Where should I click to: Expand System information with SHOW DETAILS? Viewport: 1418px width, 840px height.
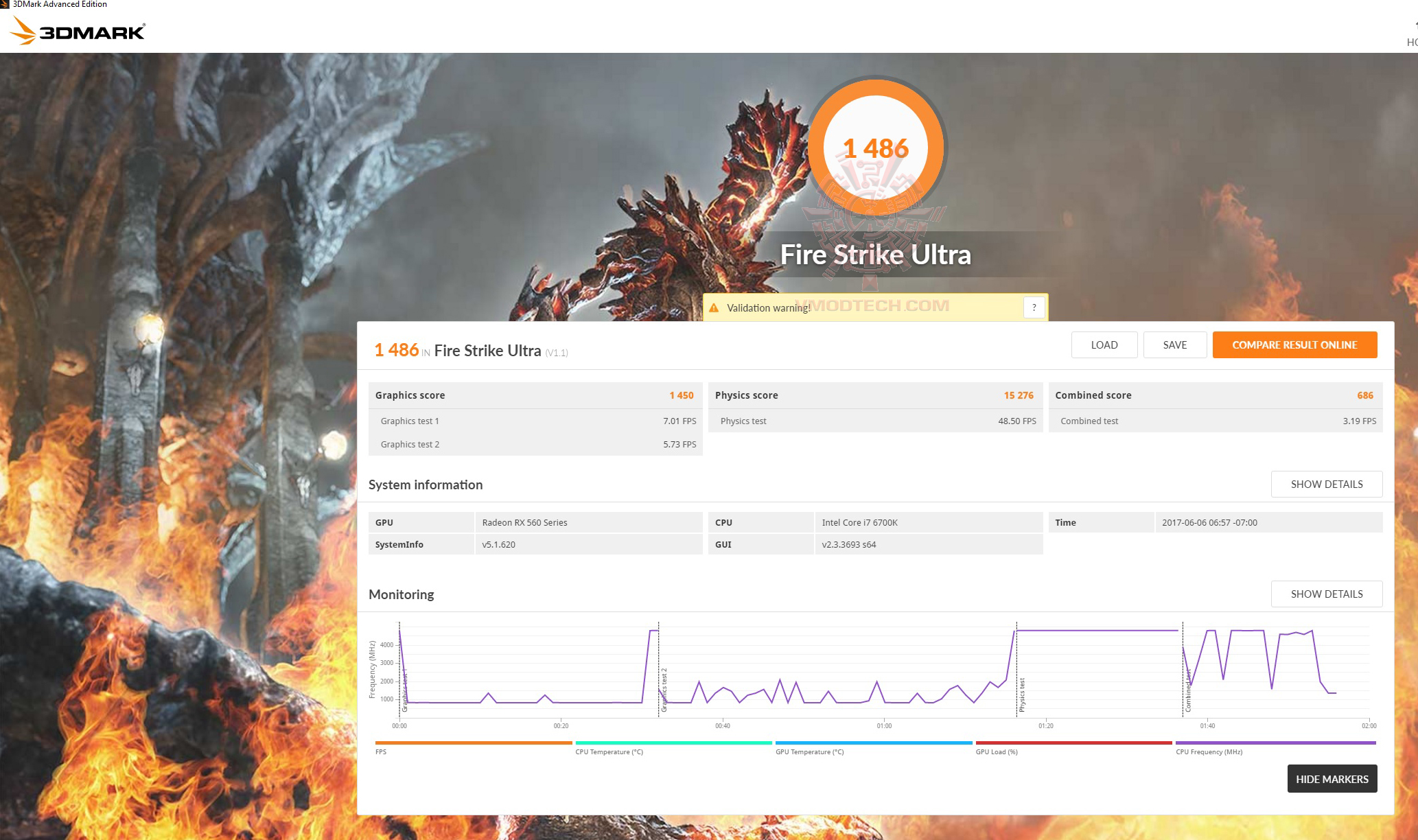pyautogui.click(x=1326, y=484)
